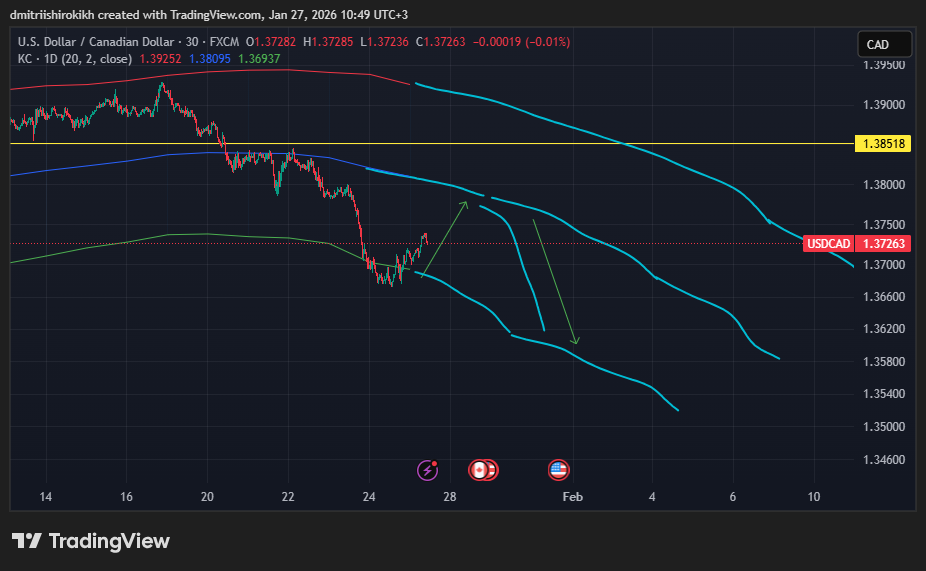Click the 1.39500 price axis label
Screen dimensions: 926x571
pos(883,65)
